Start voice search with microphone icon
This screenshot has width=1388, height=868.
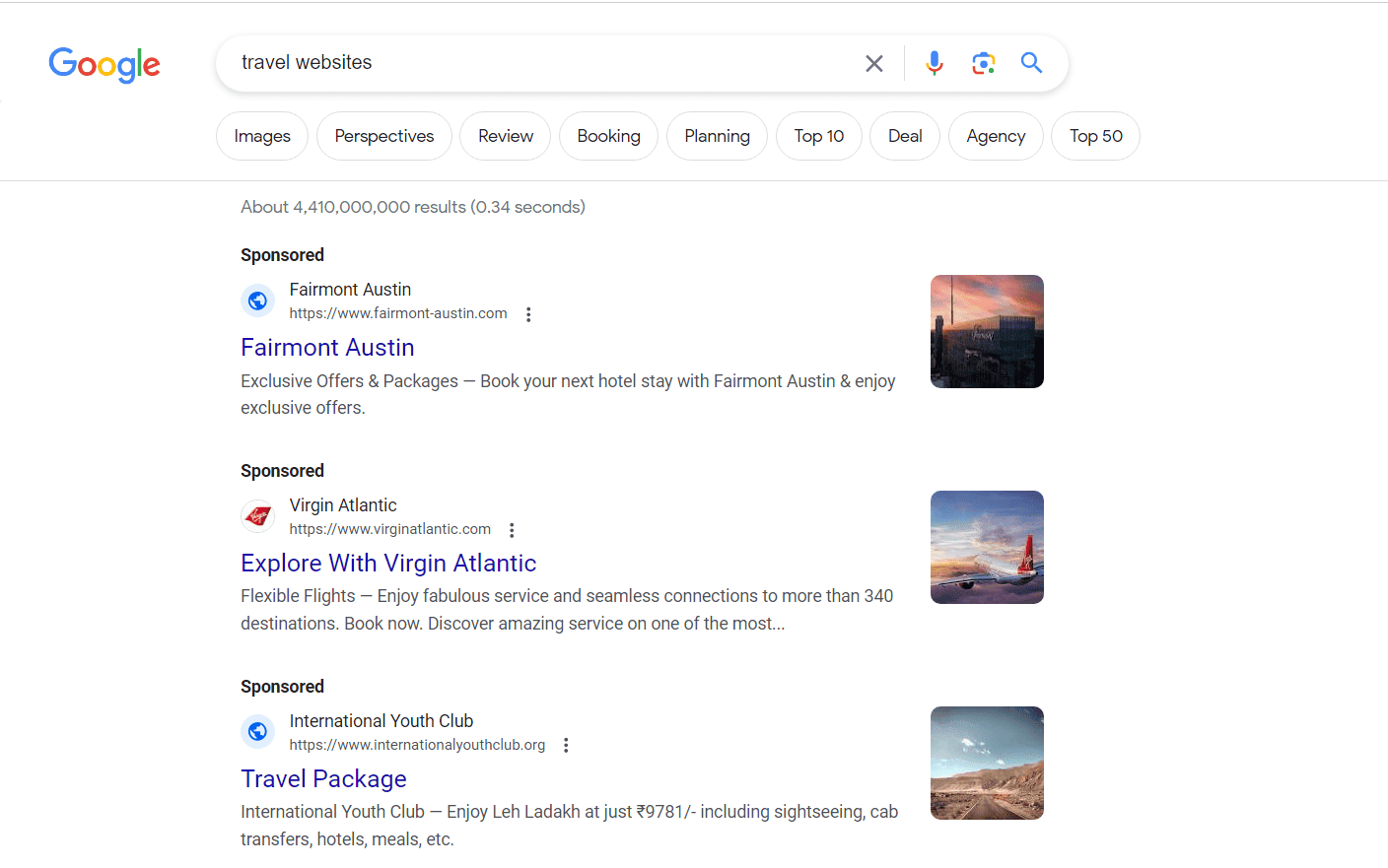[x=935, y=63]
